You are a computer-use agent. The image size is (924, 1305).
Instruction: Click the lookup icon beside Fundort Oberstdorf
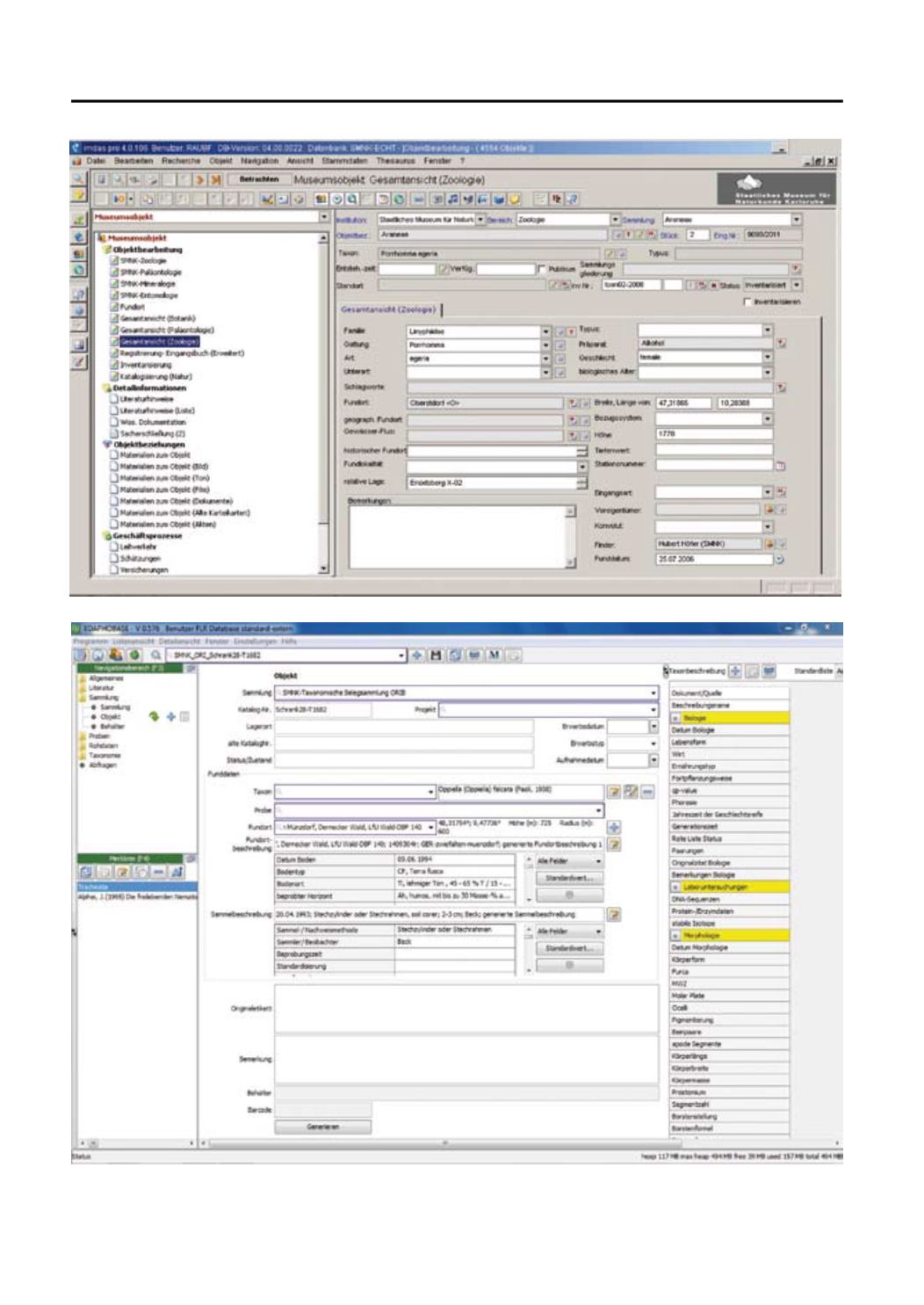[x=573, y=402]
